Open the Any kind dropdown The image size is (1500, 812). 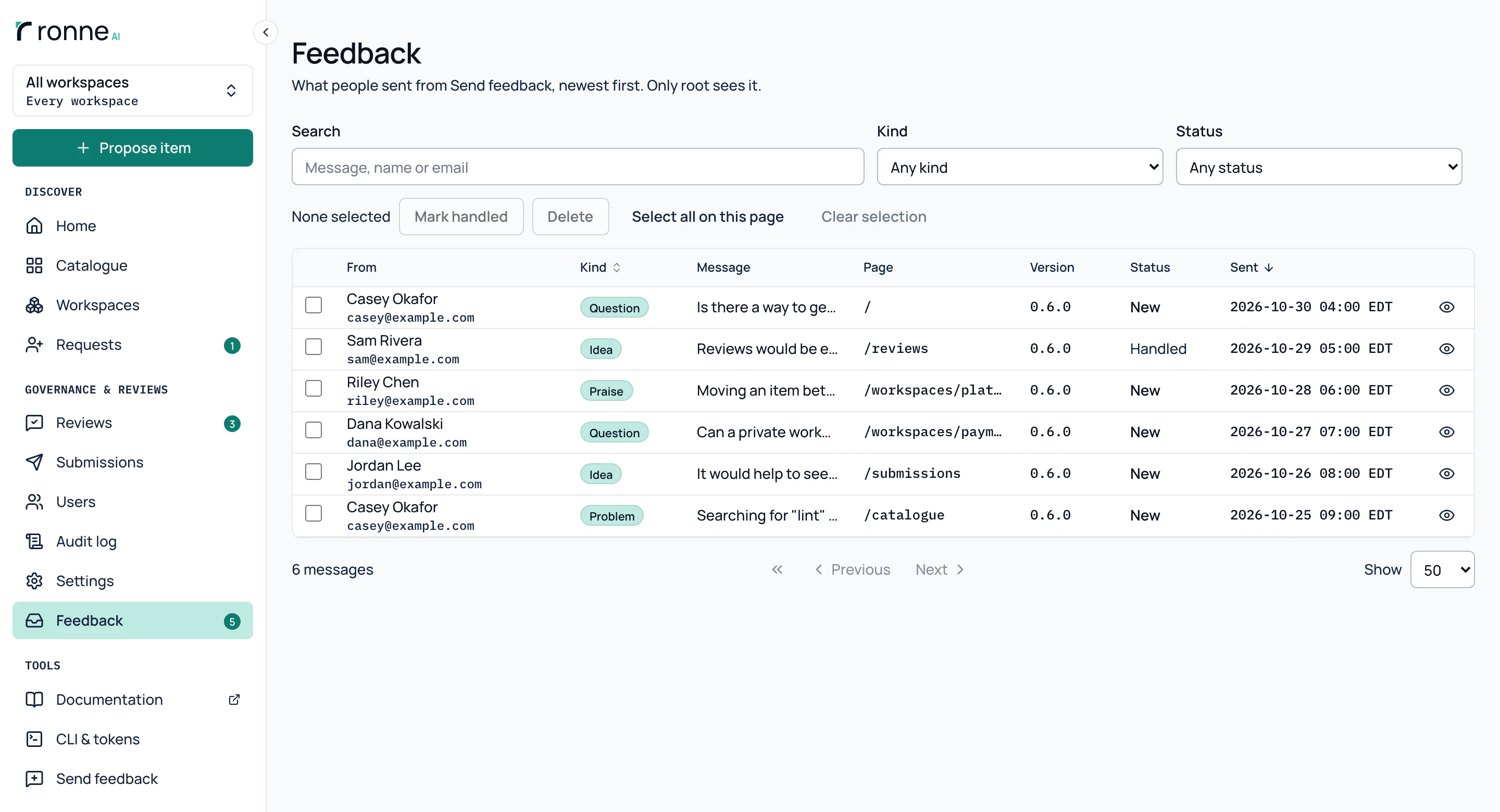pyautogui.click(x=1020, y=167)
